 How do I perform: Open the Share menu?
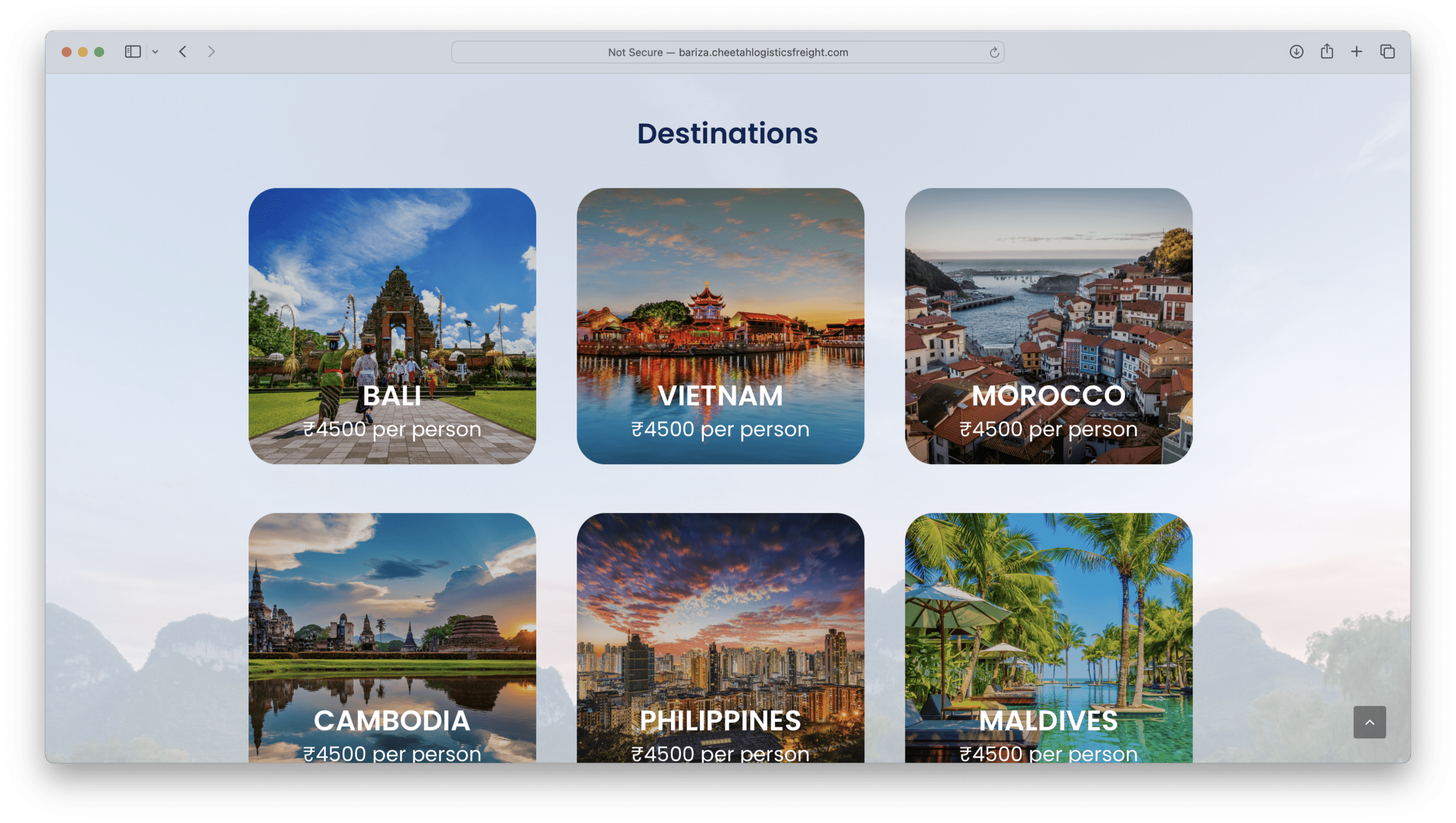(x=1327, y=51)
